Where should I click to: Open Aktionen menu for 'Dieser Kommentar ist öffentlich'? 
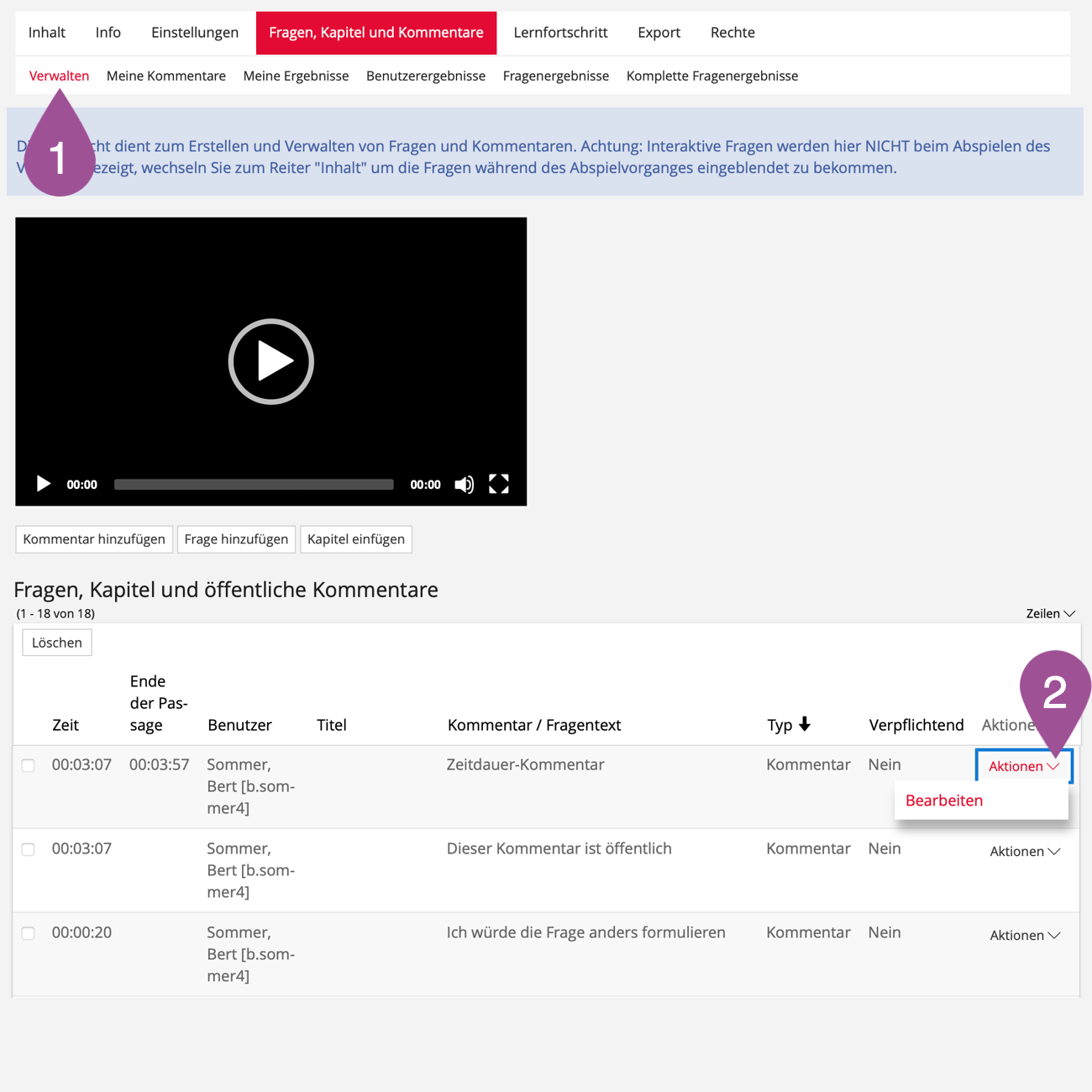coord(1024,851)
